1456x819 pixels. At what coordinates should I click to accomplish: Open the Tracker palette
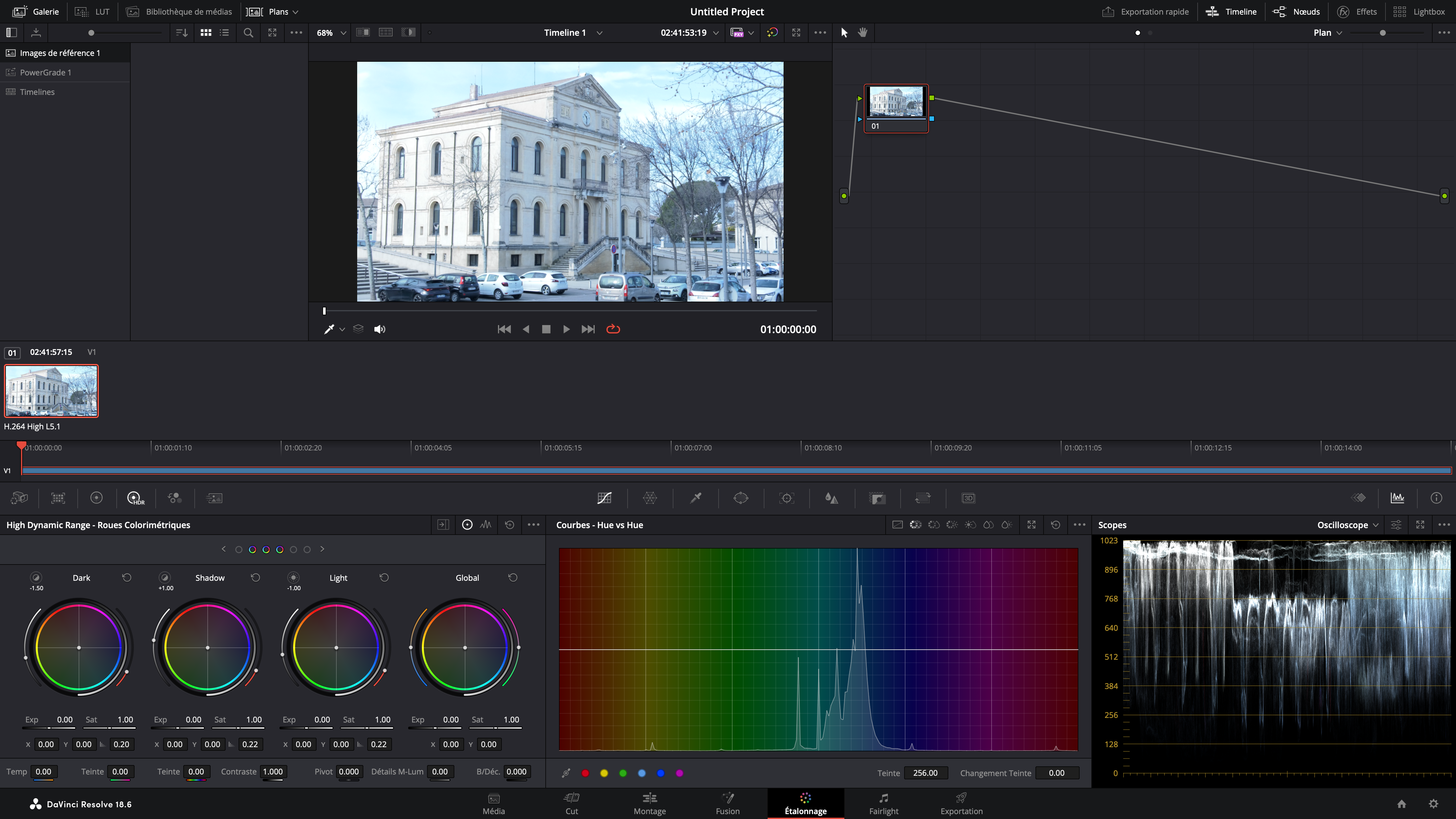click(786, 498)
